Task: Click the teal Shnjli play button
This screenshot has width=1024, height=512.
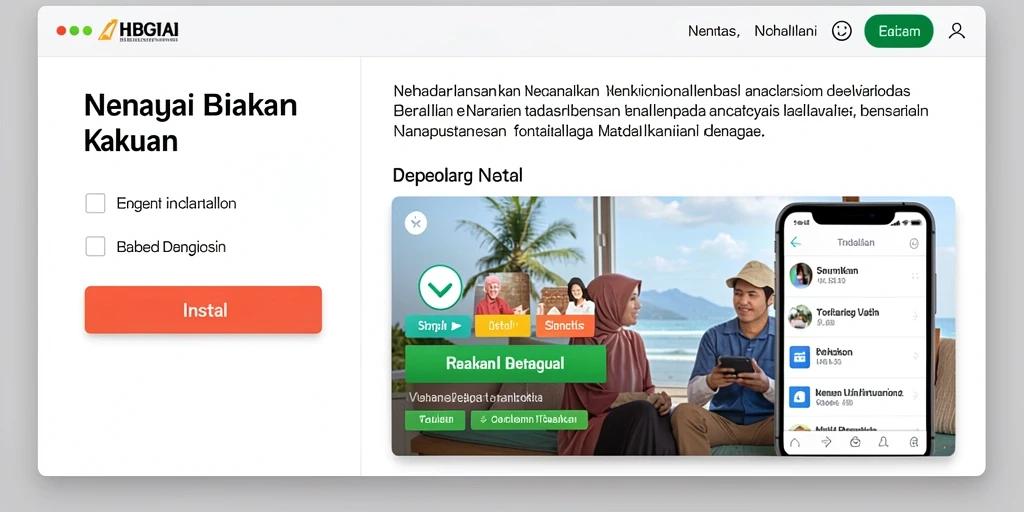Action: (x=438, y=326)
